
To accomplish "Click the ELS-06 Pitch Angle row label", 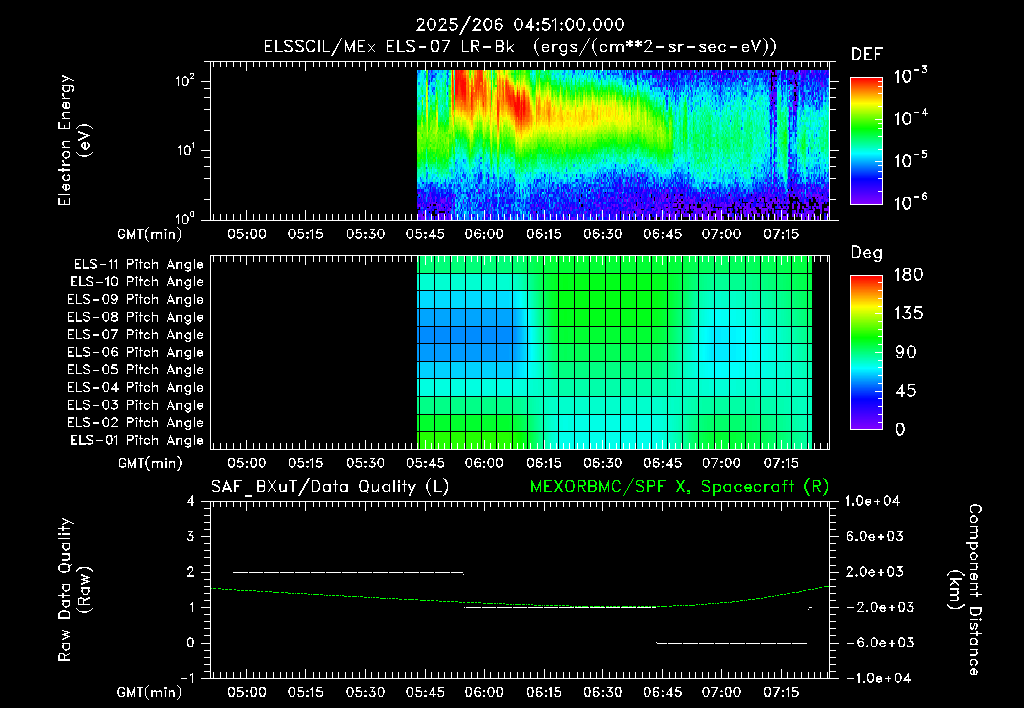I will tap(136, 352).
